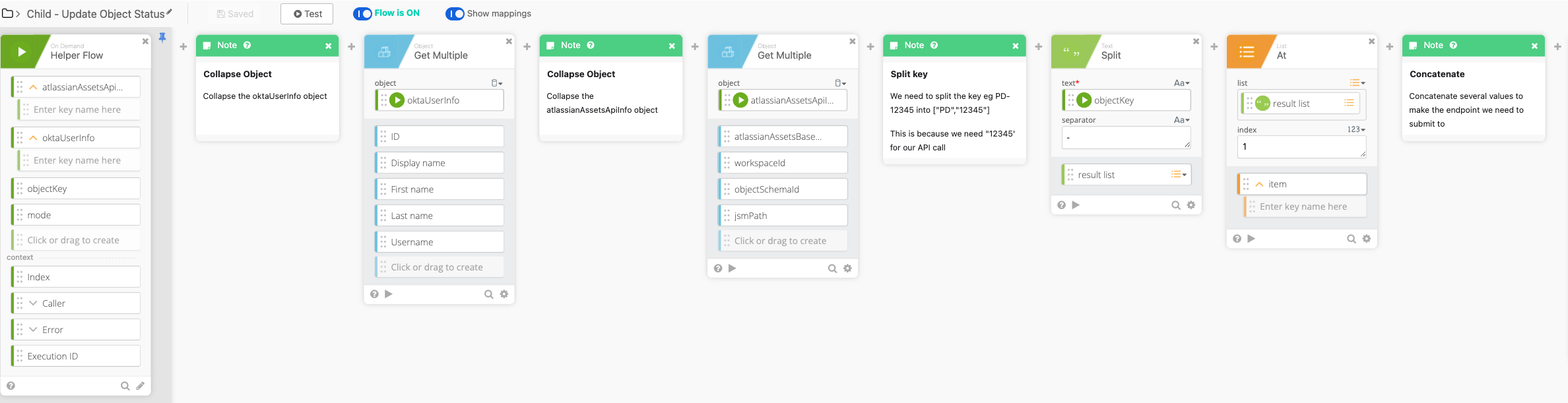Screen dimensions: 1568x403
Task: Click the folder icon in the breadcrumb
Action: pyautogui.click(x=8, y=13)
